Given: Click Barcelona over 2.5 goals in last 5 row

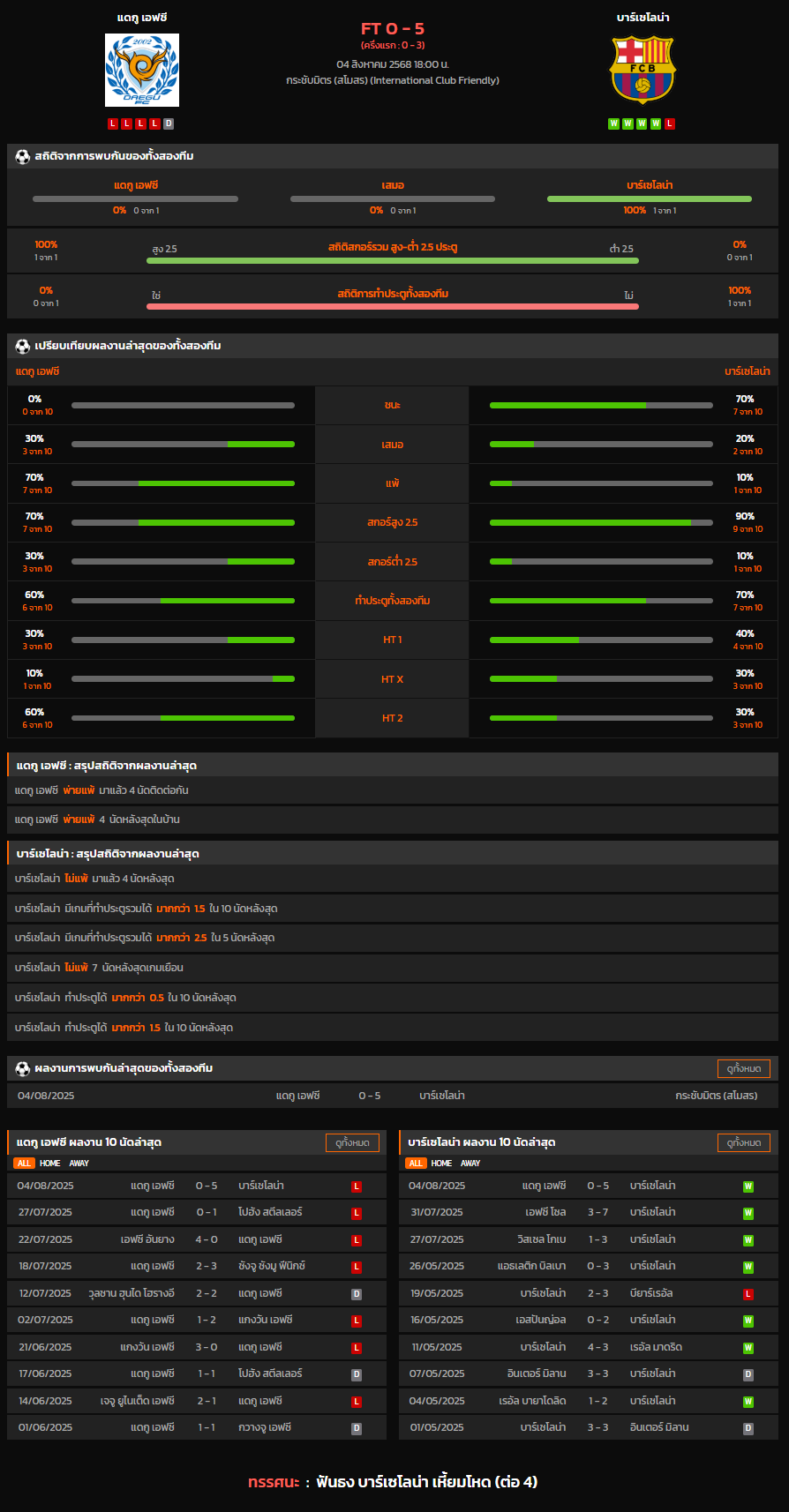Looking at the screenshot, I should tap(393, 938).
